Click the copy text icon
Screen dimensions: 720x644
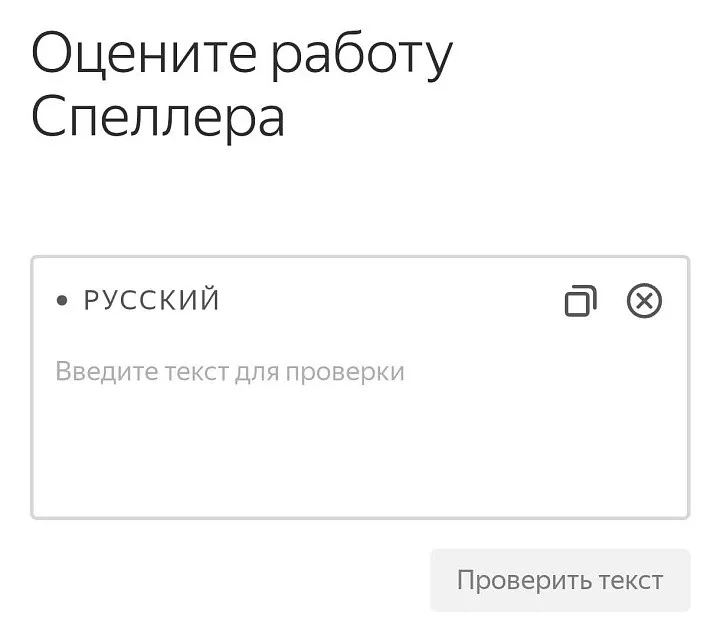(580, 301)
